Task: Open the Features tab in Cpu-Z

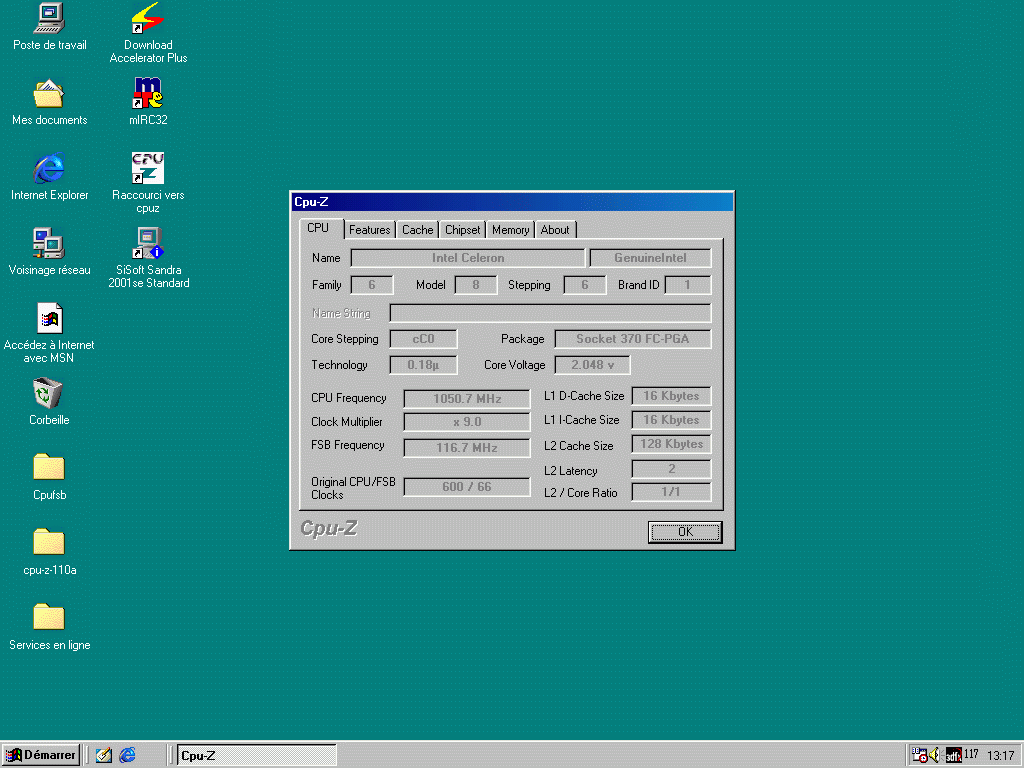Action: pyautogui.click(x=370, y=230)
